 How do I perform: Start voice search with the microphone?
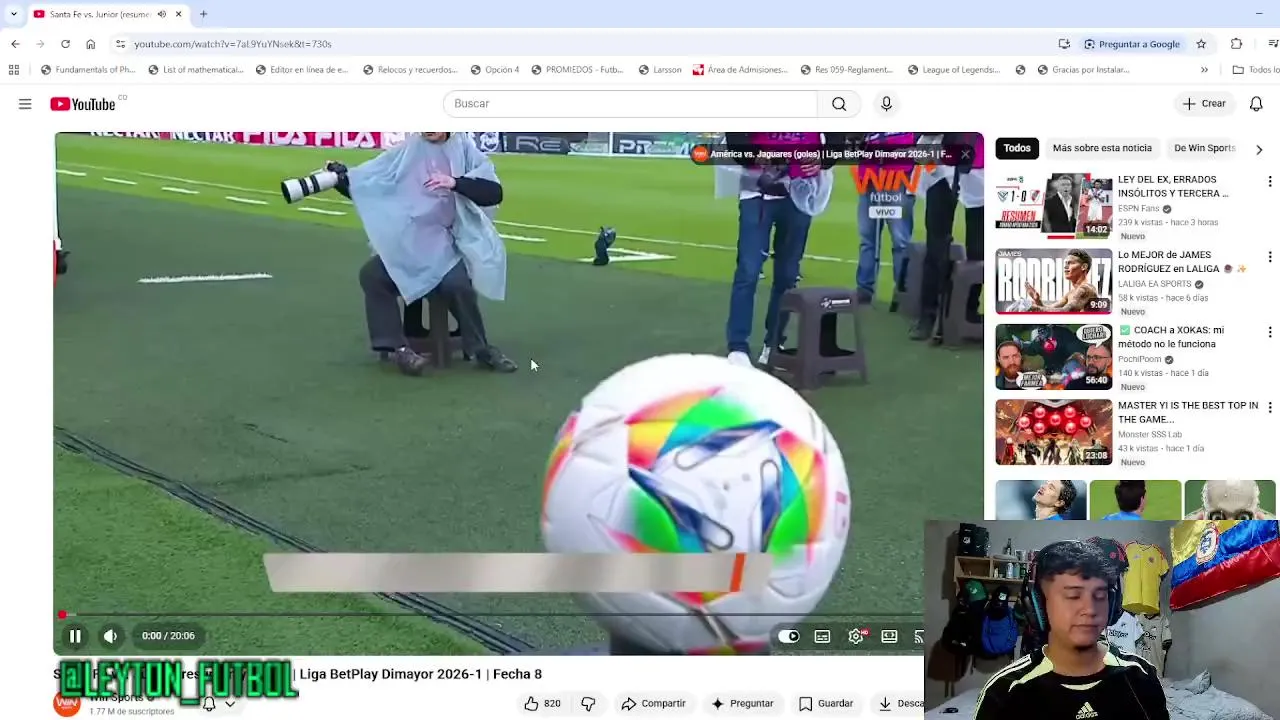click(x=886, y=104)
